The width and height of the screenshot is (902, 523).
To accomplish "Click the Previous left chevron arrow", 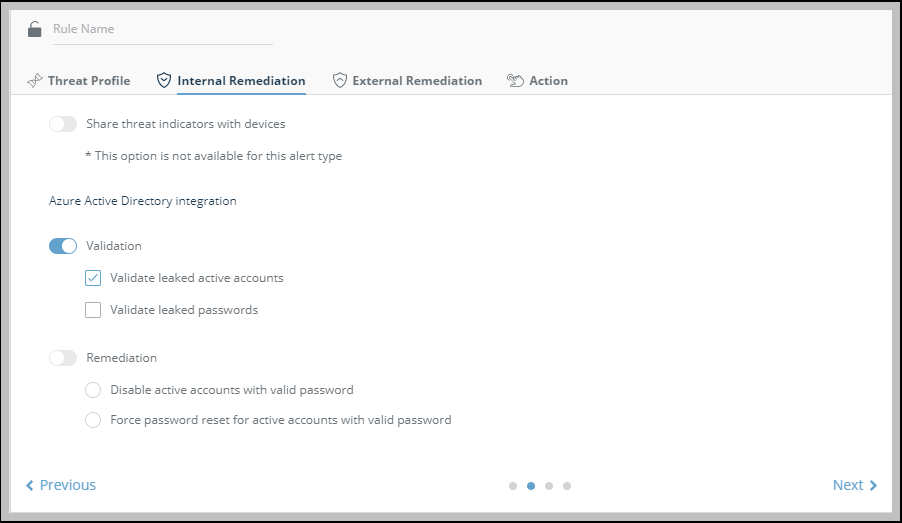I will pos(30,486).
